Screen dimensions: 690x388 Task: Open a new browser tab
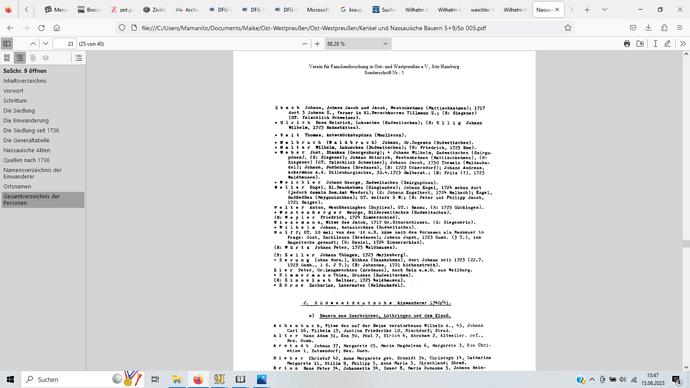pyautogui.click(x=587, y=10)
